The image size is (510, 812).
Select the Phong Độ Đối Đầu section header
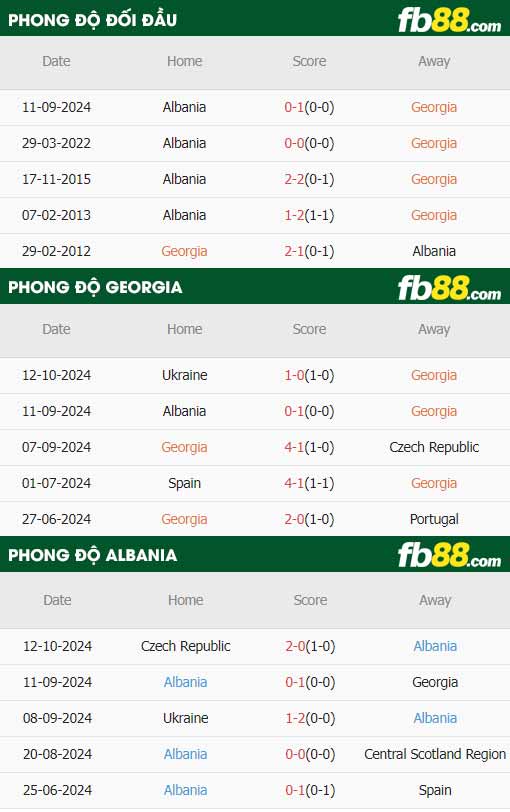click(93, 20)
